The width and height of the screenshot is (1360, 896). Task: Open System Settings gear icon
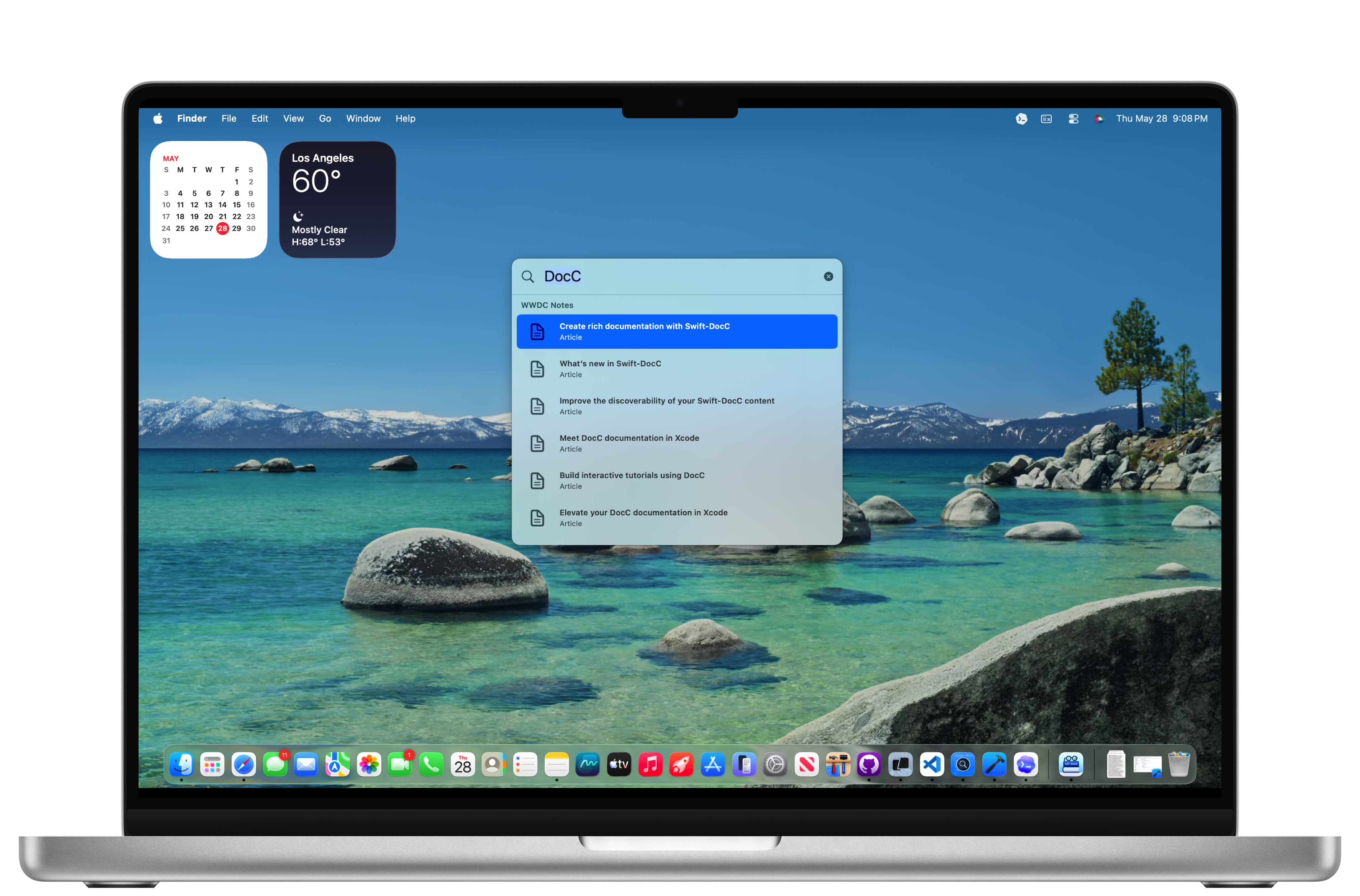(775, 764)
